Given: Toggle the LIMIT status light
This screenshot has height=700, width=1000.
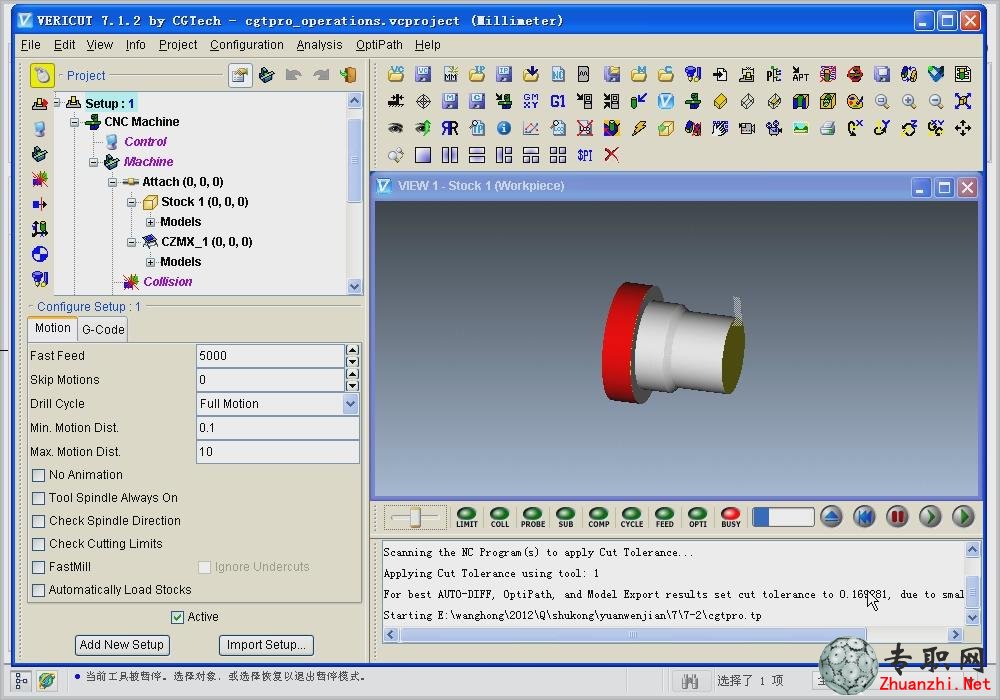Looking at the screenshot, I should click(467, 517).
